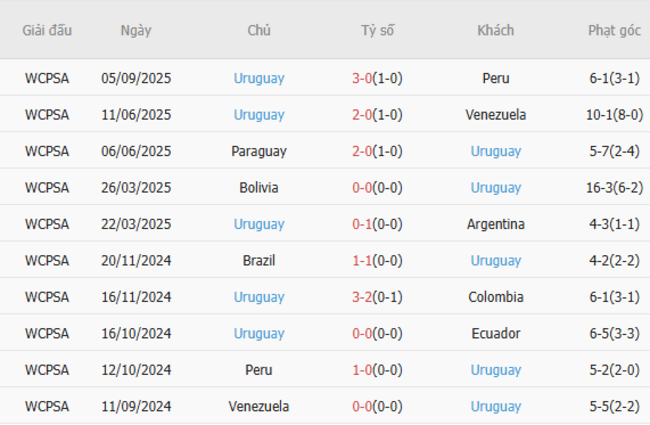Click the Phạt góc column header
Screen dimensions: 650x425
coord(614,30)
